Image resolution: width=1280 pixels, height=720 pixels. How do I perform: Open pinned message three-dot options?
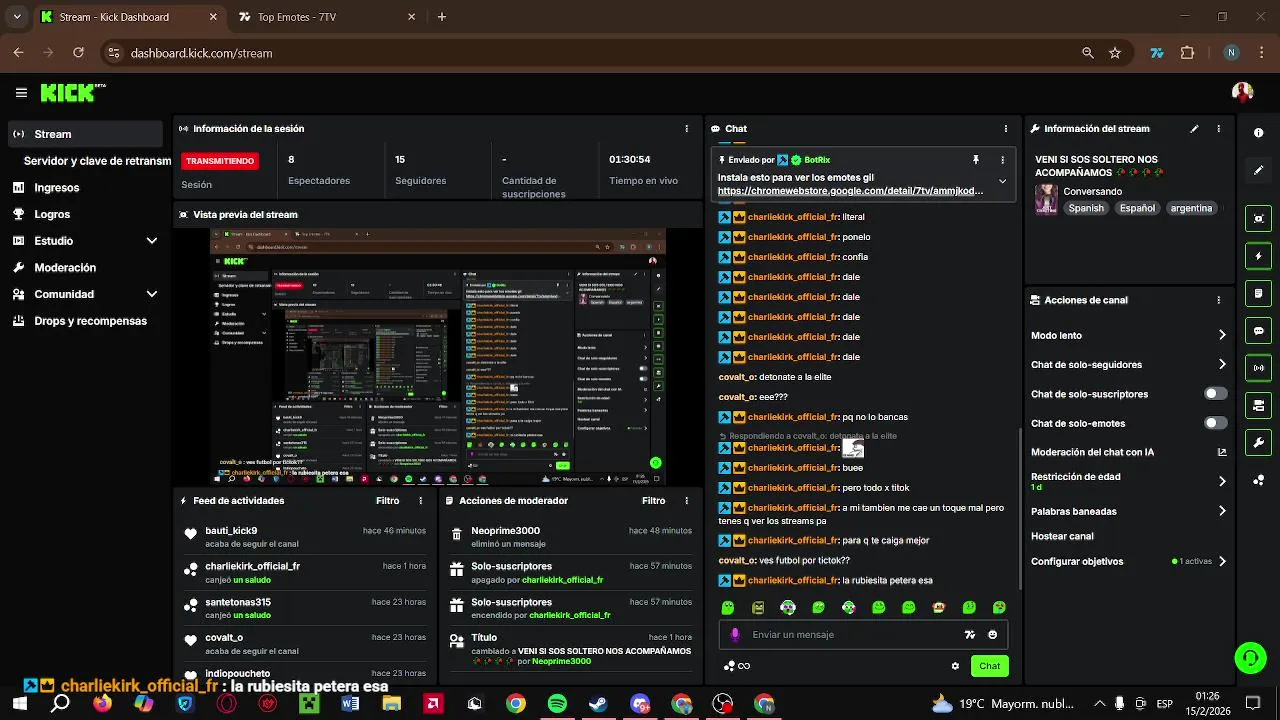pyautogui.click(x=1002, y=160)
